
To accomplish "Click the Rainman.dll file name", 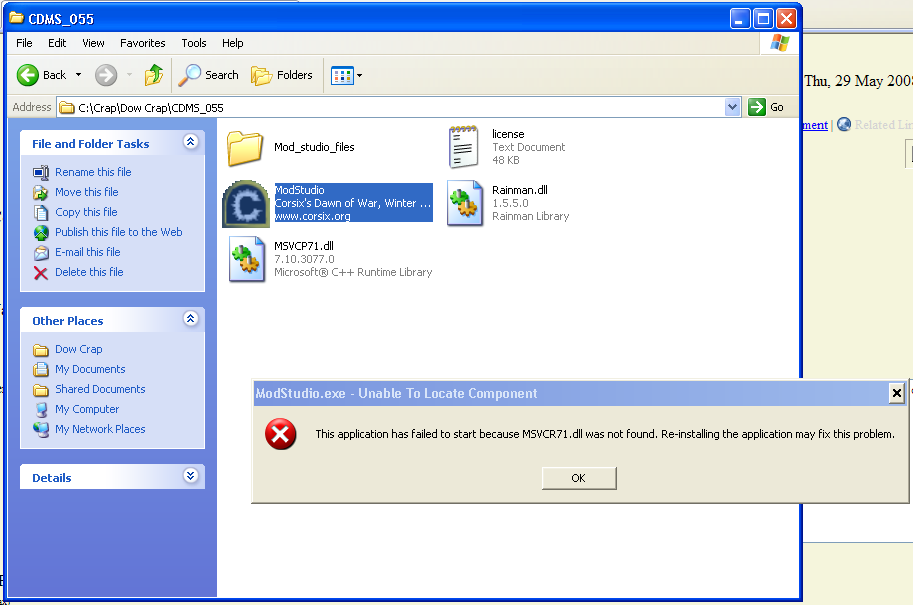I will pyautogui.click(x=520, y=190).
